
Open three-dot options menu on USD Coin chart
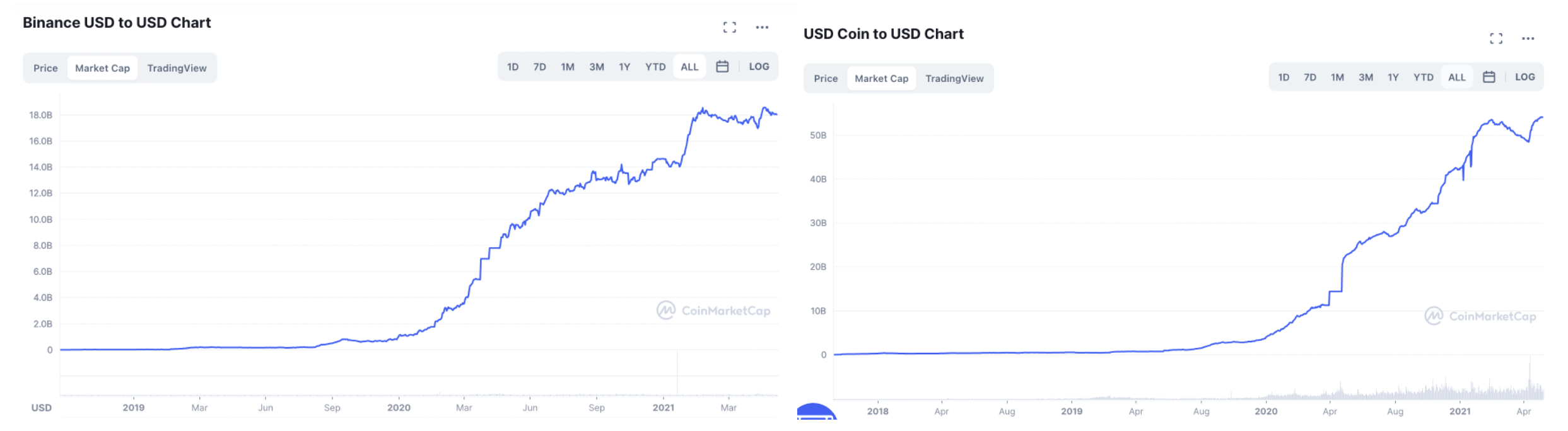[1528, 38]
